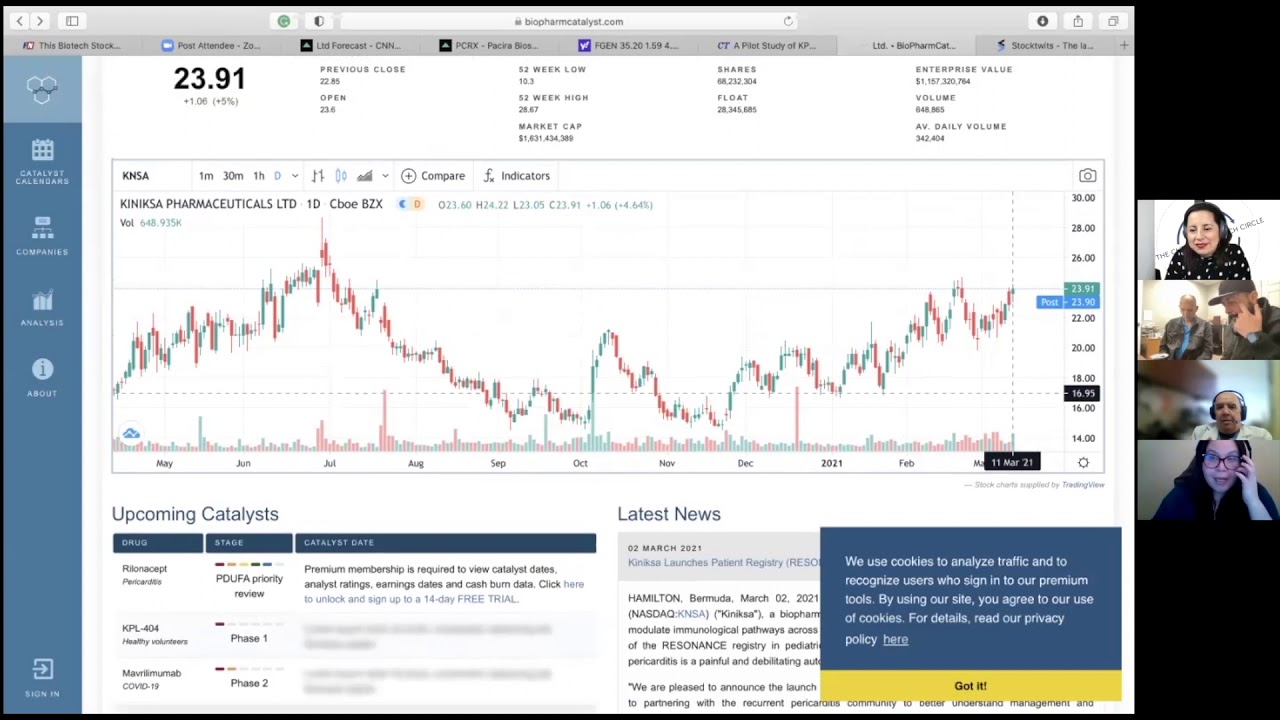
Task: Open the About sidebar section
Action: point(42,378)
